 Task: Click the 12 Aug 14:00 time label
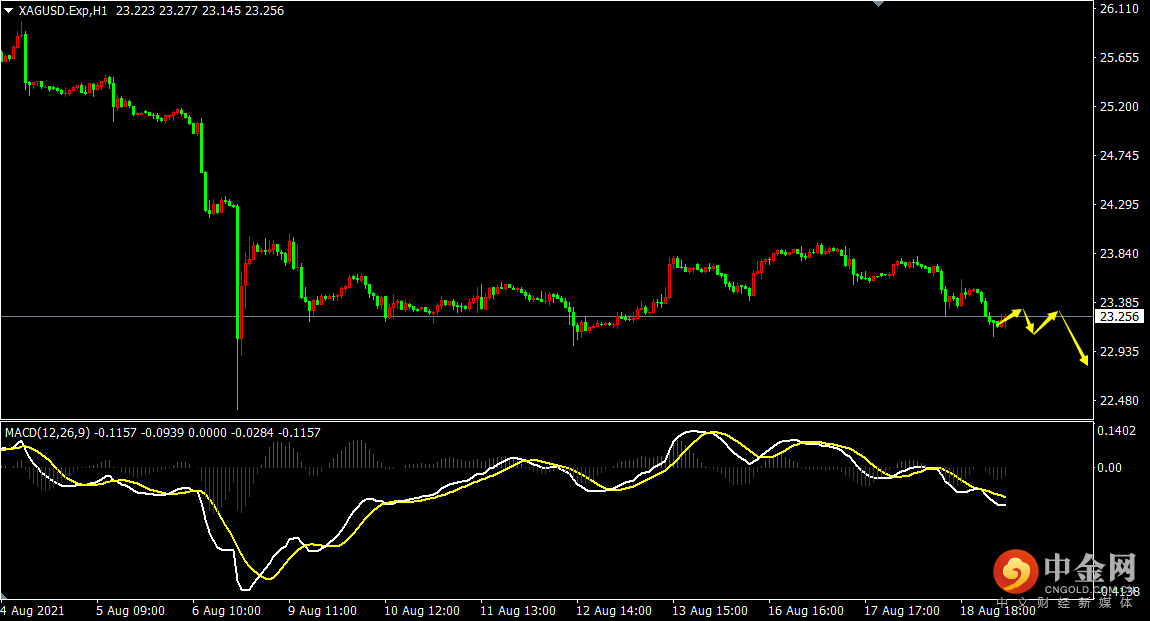point(614,611)
